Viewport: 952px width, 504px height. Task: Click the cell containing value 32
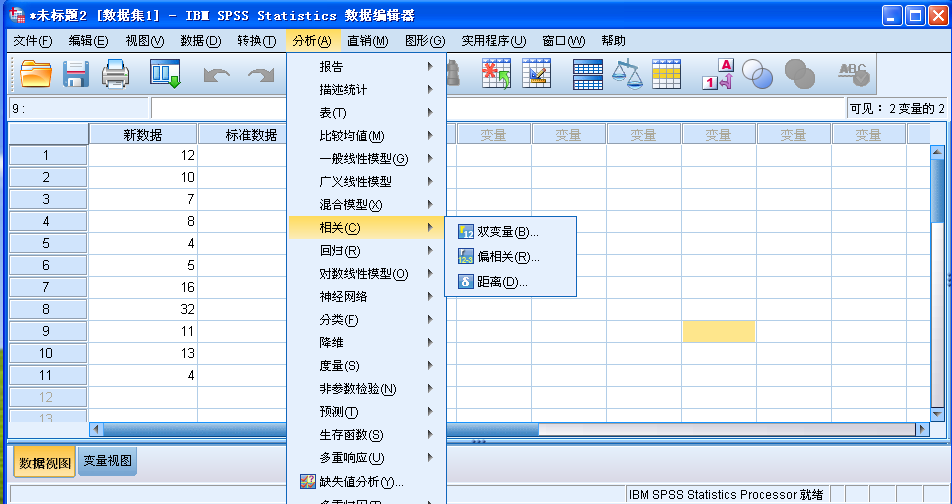143,309
